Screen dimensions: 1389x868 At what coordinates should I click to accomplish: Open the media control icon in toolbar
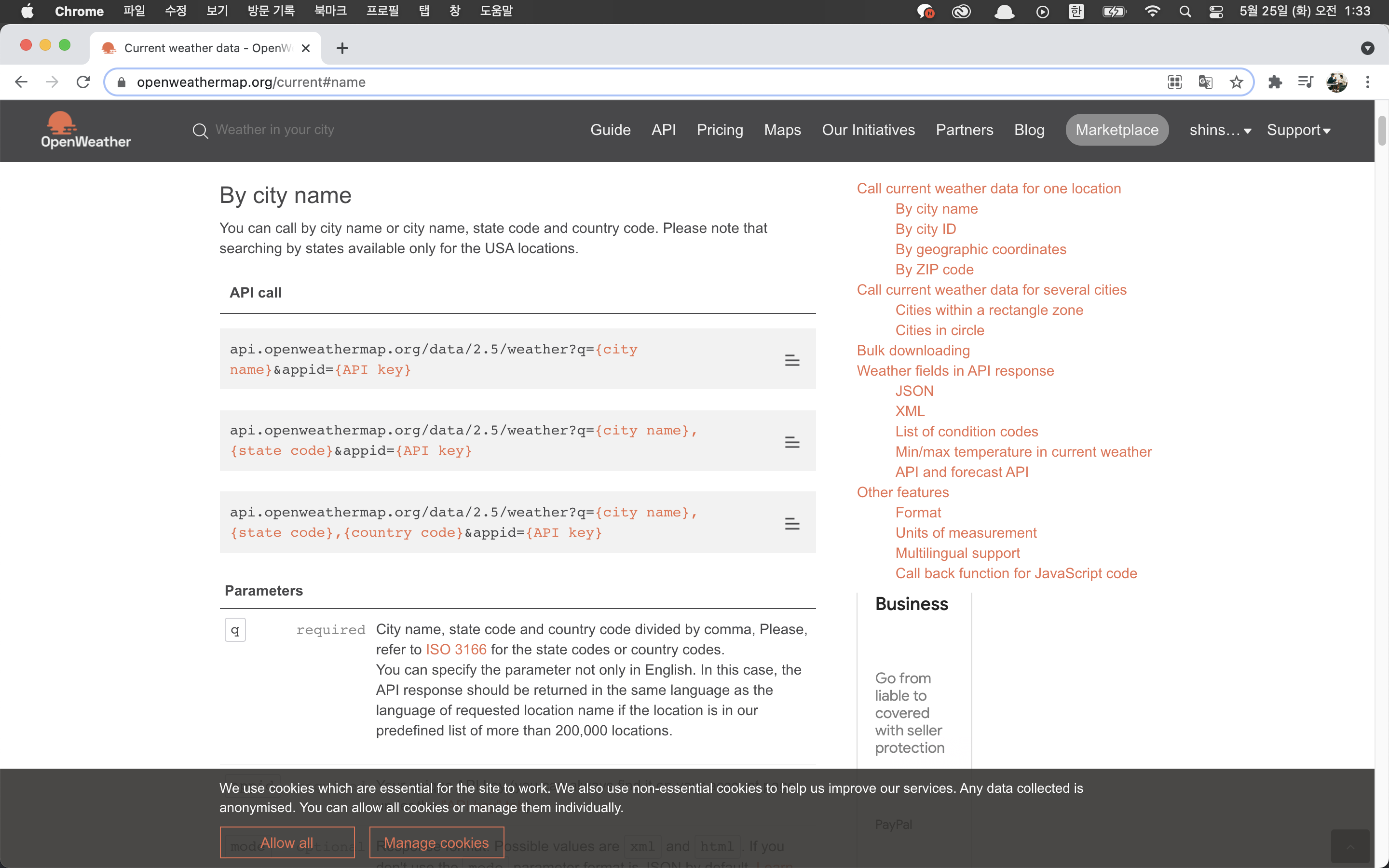point(1306,82)
